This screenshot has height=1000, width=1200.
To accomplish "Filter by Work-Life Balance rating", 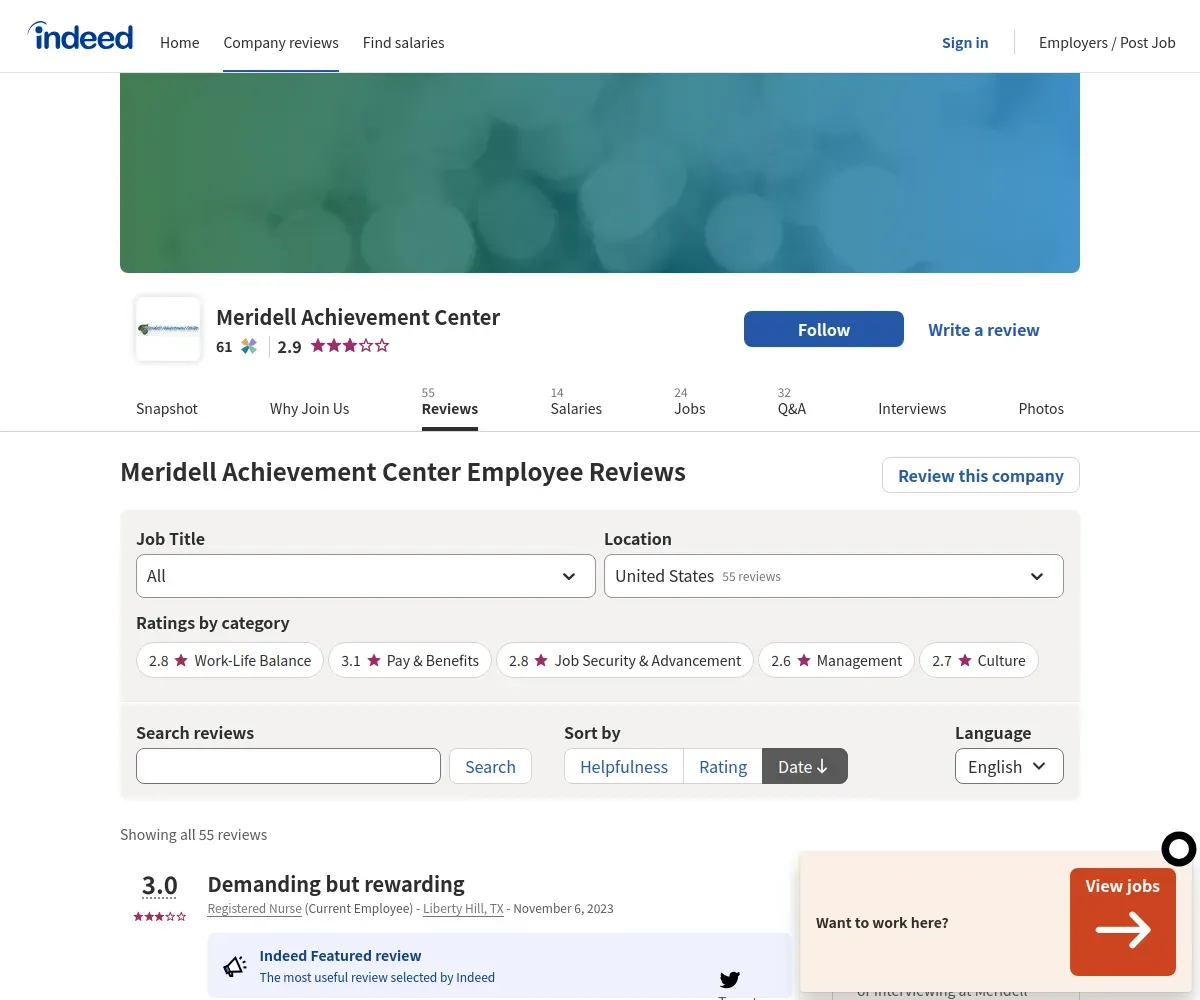I will 230,660.
